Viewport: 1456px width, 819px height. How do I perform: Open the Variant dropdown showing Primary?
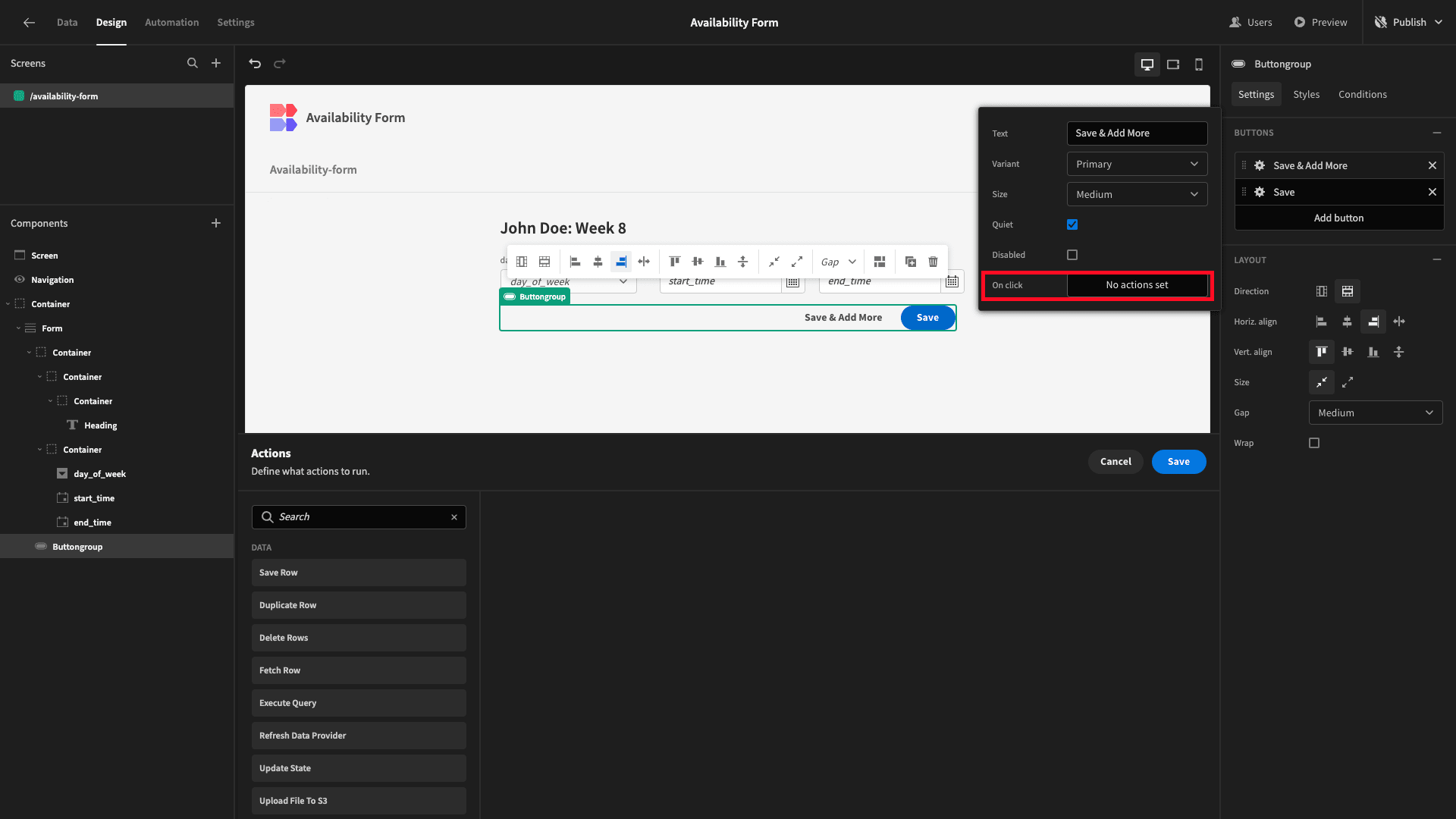1137,164
